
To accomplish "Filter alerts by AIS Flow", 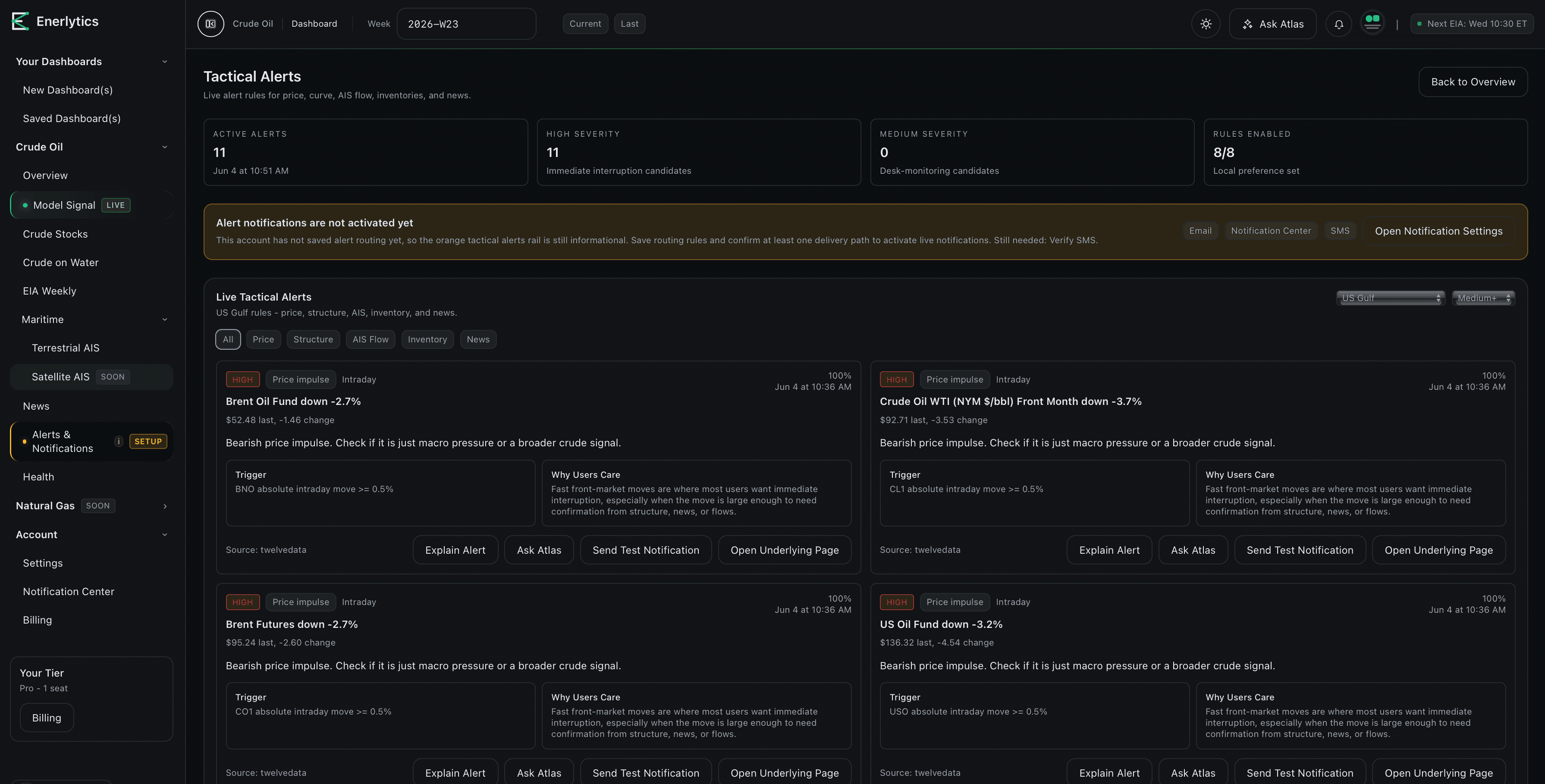I will coord(370,339).
